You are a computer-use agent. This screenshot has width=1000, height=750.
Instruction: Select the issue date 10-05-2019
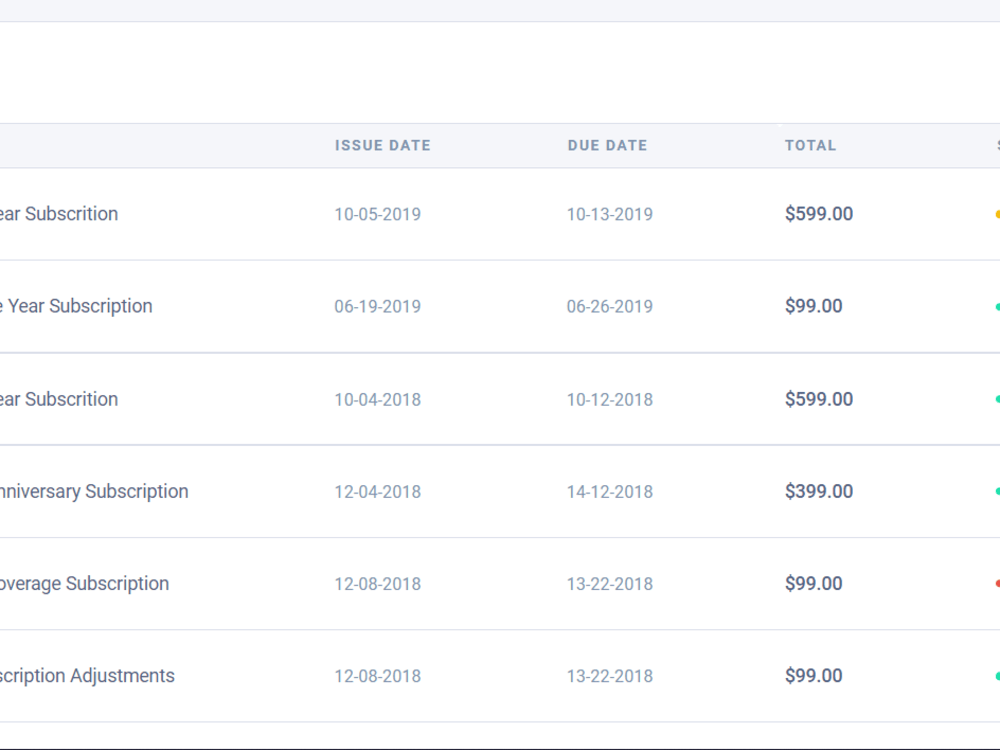[378, 214]
